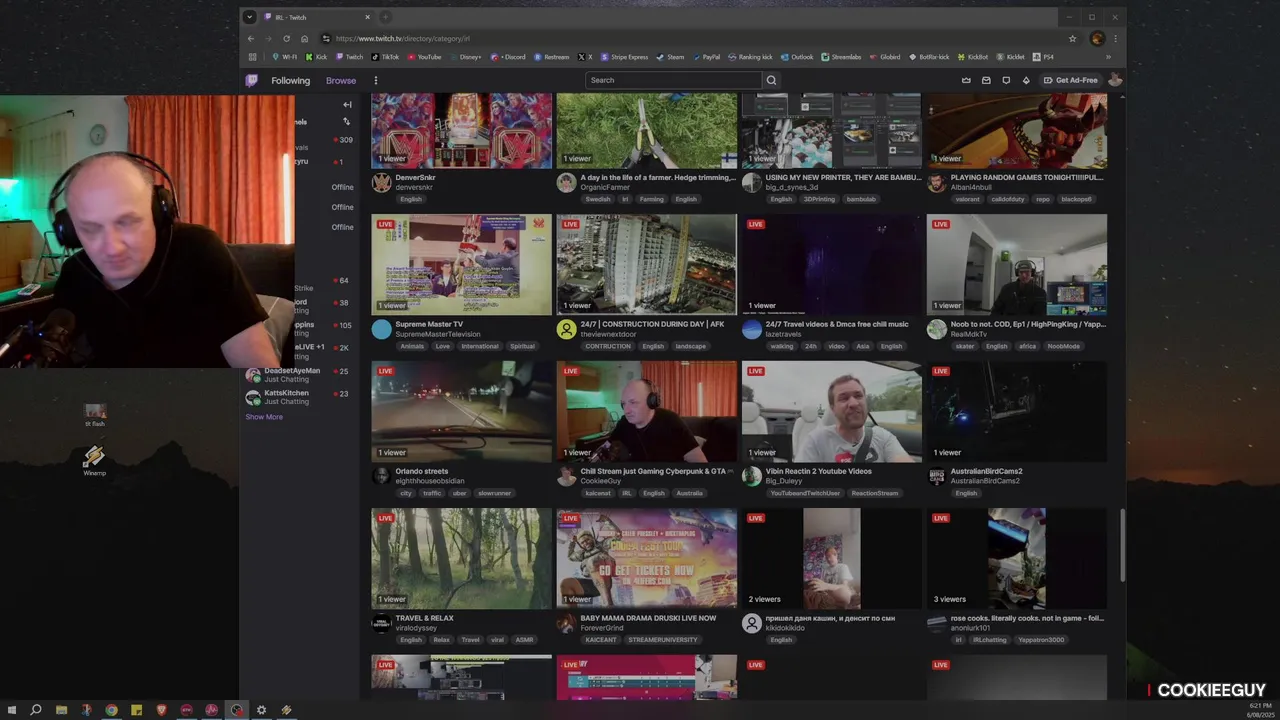This screenshot has width=1280, height=720.
Task: Open the Steam bookmark
Action: coord(671,57)
